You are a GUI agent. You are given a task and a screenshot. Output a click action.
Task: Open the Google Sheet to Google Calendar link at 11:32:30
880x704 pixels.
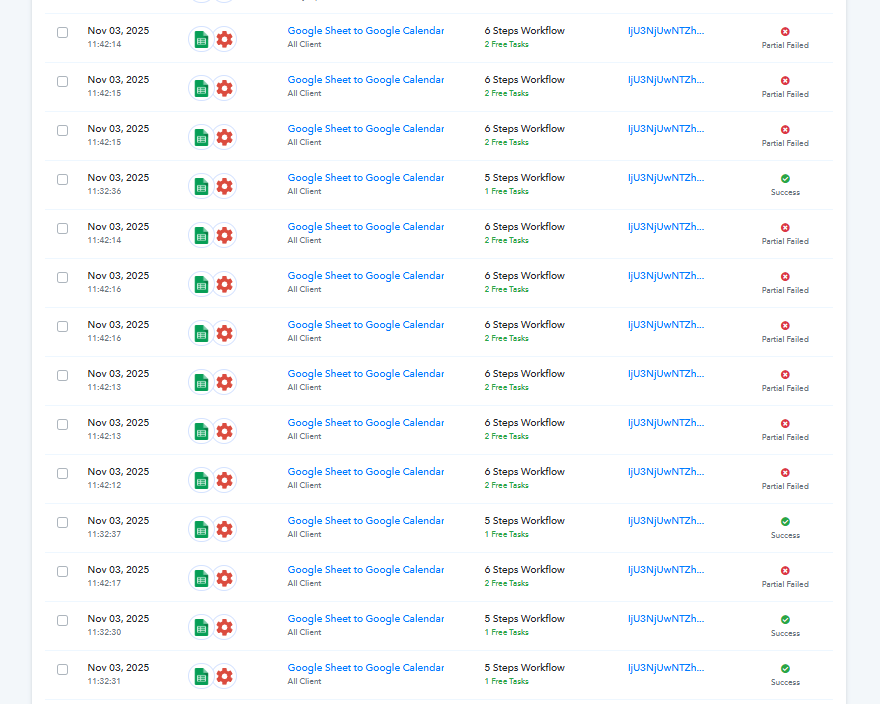pos(366,619)
